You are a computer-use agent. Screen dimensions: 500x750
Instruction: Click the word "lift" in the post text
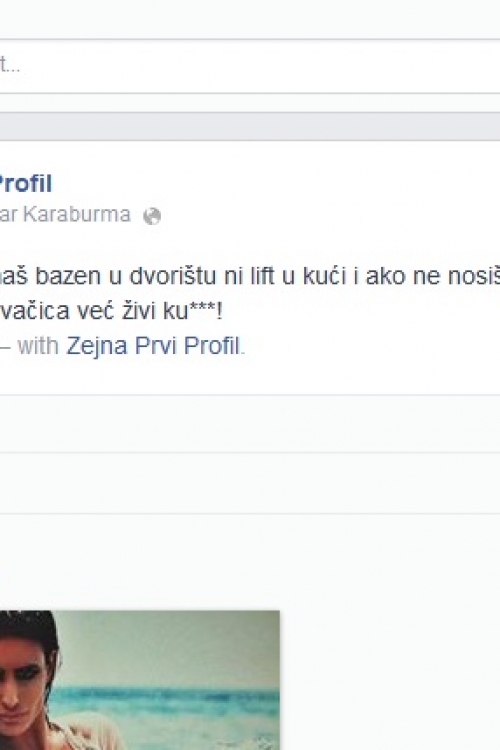coord(256,276)
